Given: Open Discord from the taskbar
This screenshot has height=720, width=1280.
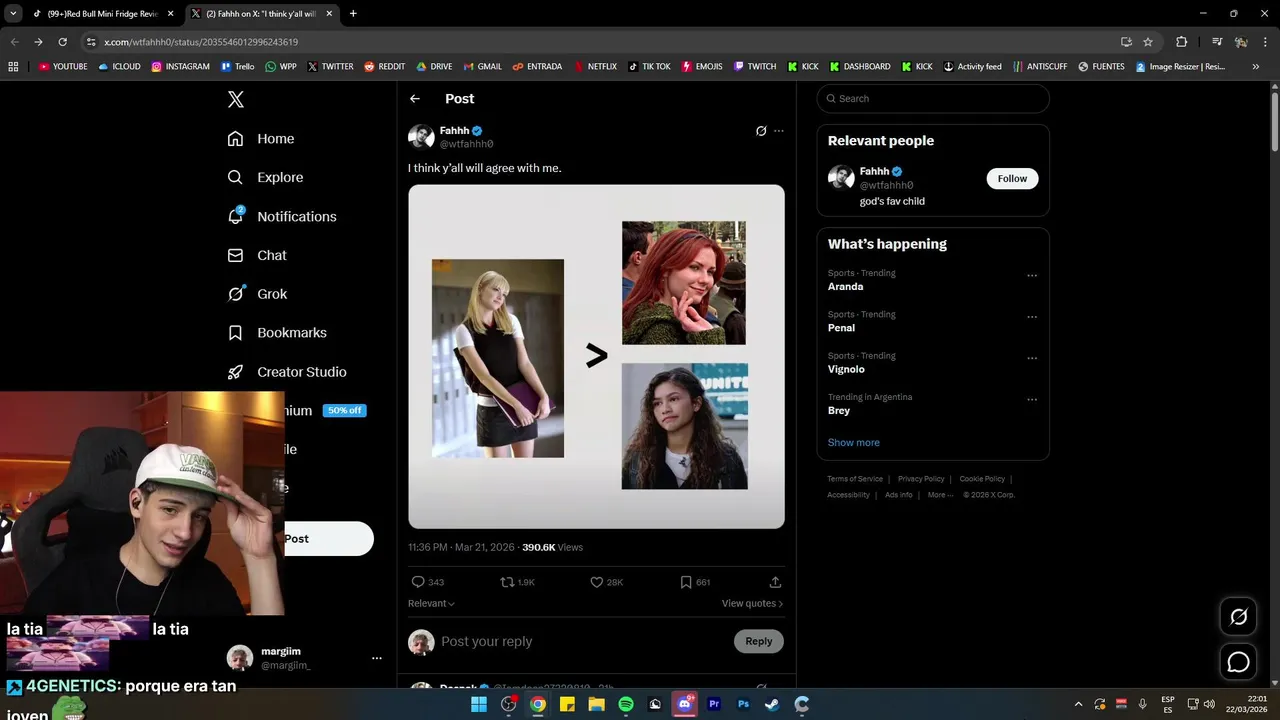Looking at the screenshot, I should (x=685, y=704).
